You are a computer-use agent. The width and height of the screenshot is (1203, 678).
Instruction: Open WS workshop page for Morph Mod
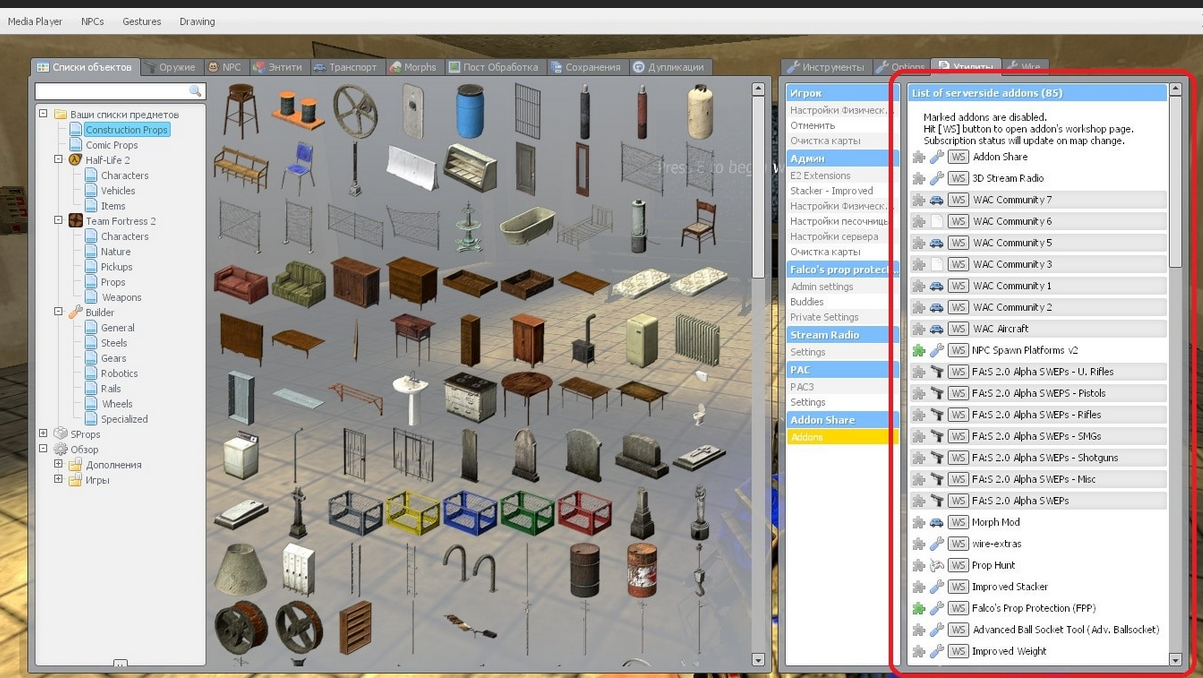click(958, 522)
